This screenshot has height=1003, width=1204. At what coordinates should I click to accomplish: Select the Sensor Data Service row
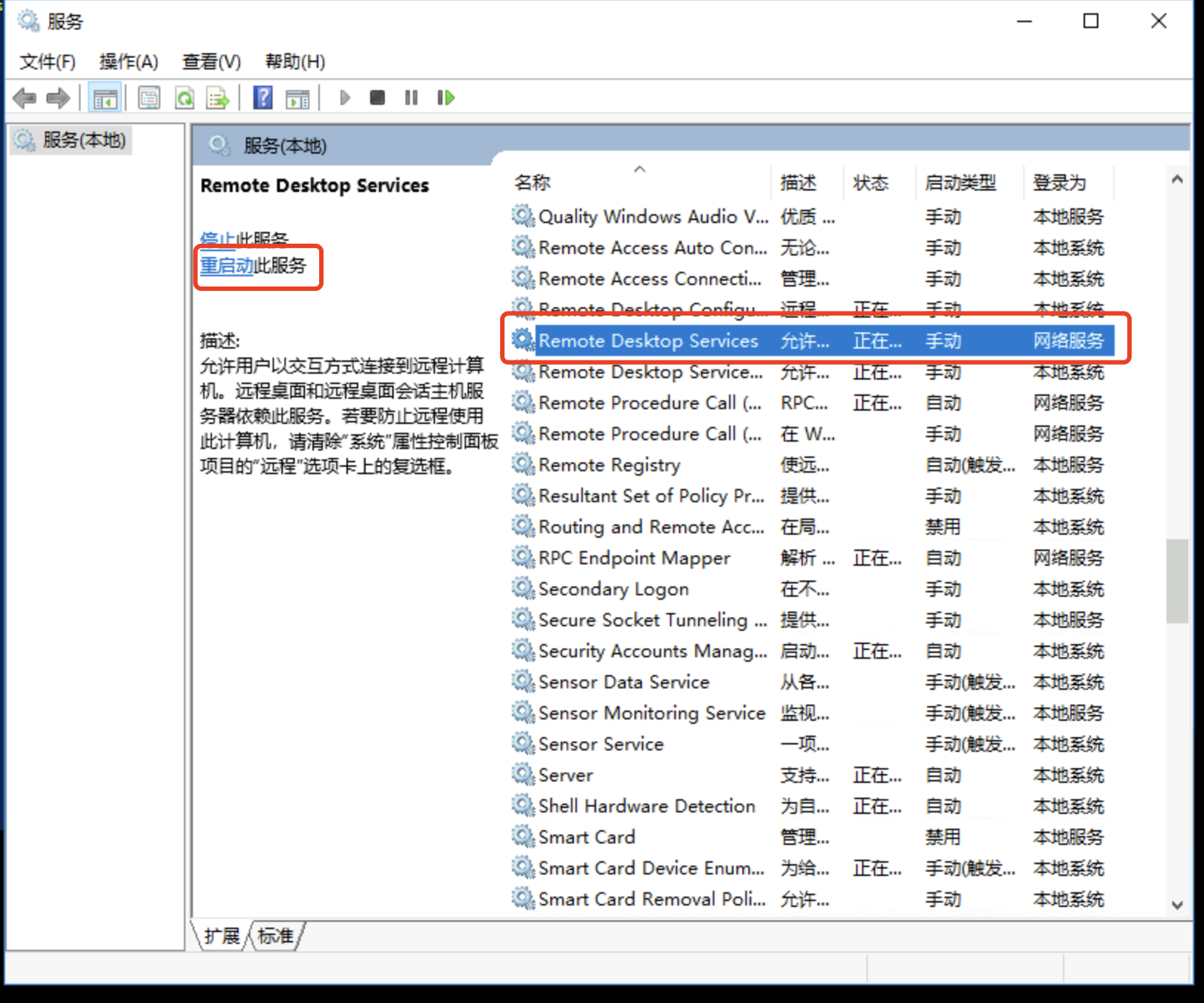coord(813,682)
